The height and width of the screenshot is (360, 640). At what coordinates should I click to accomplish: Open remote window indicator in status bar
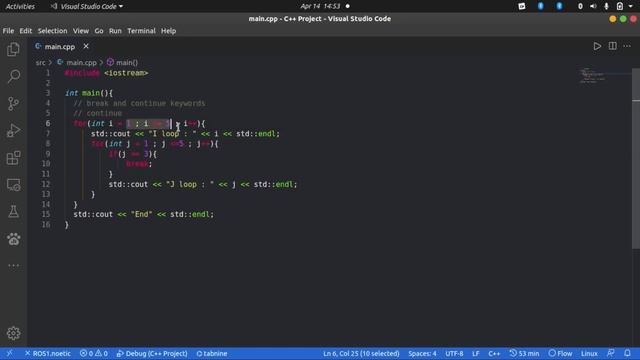click(9, 353)
